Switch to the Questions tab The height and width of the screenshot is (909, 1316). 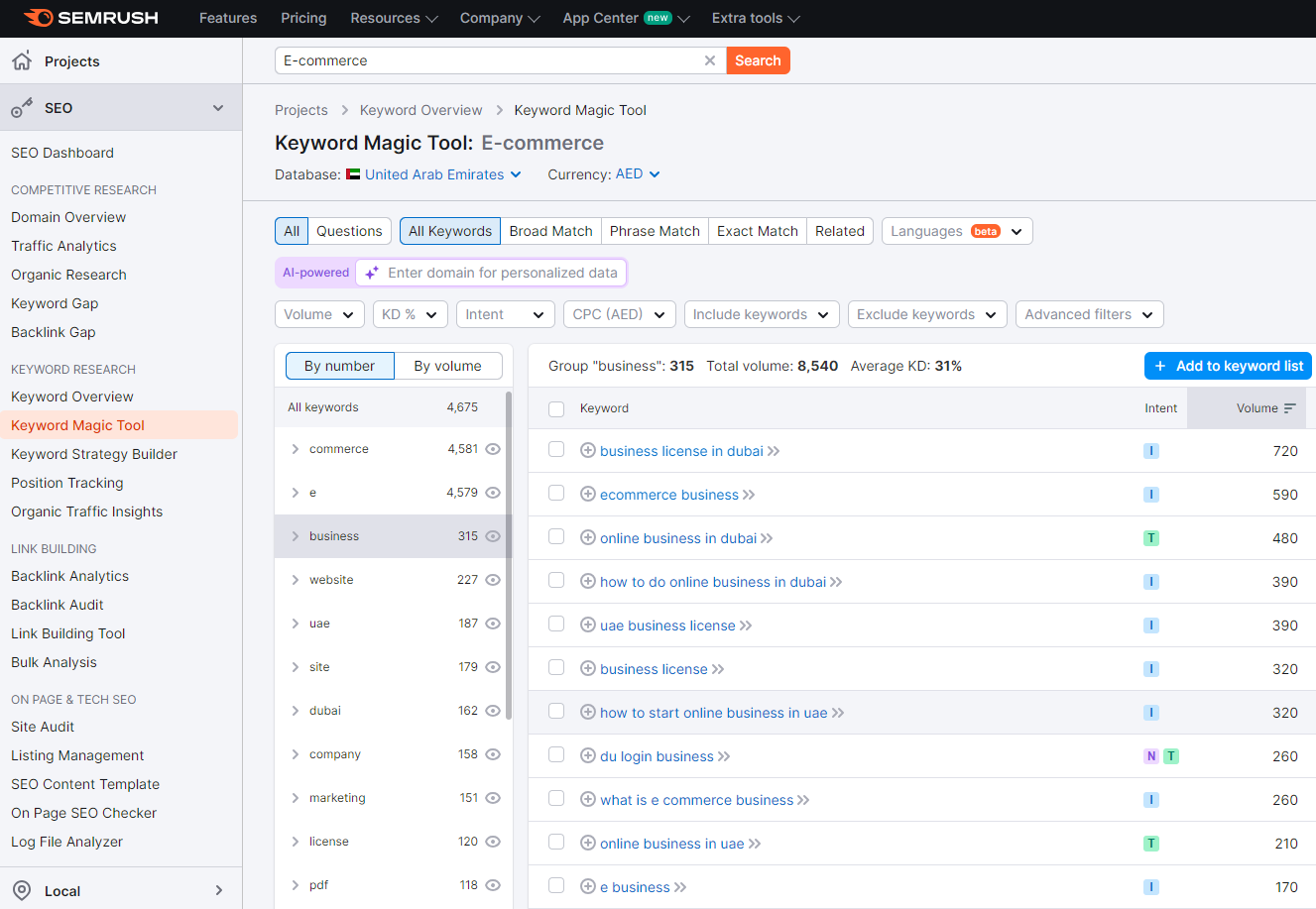[x=349, y=231]
